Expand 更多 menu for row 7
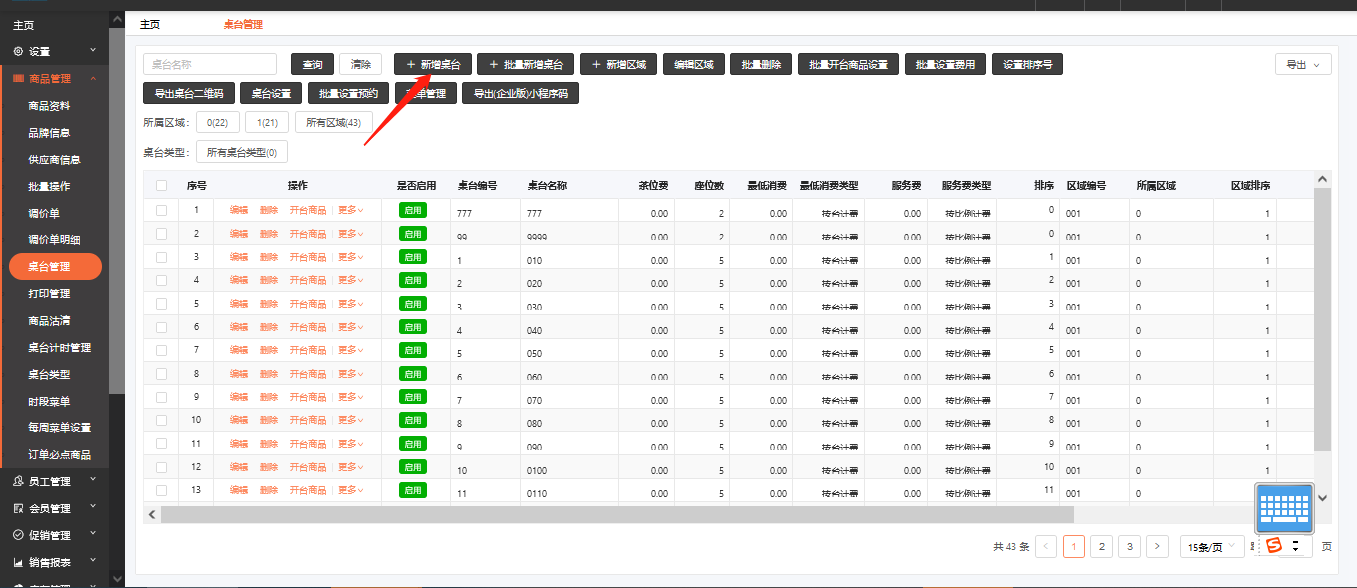The height and width of the screenshot is (588, 1357). [351, 350]
